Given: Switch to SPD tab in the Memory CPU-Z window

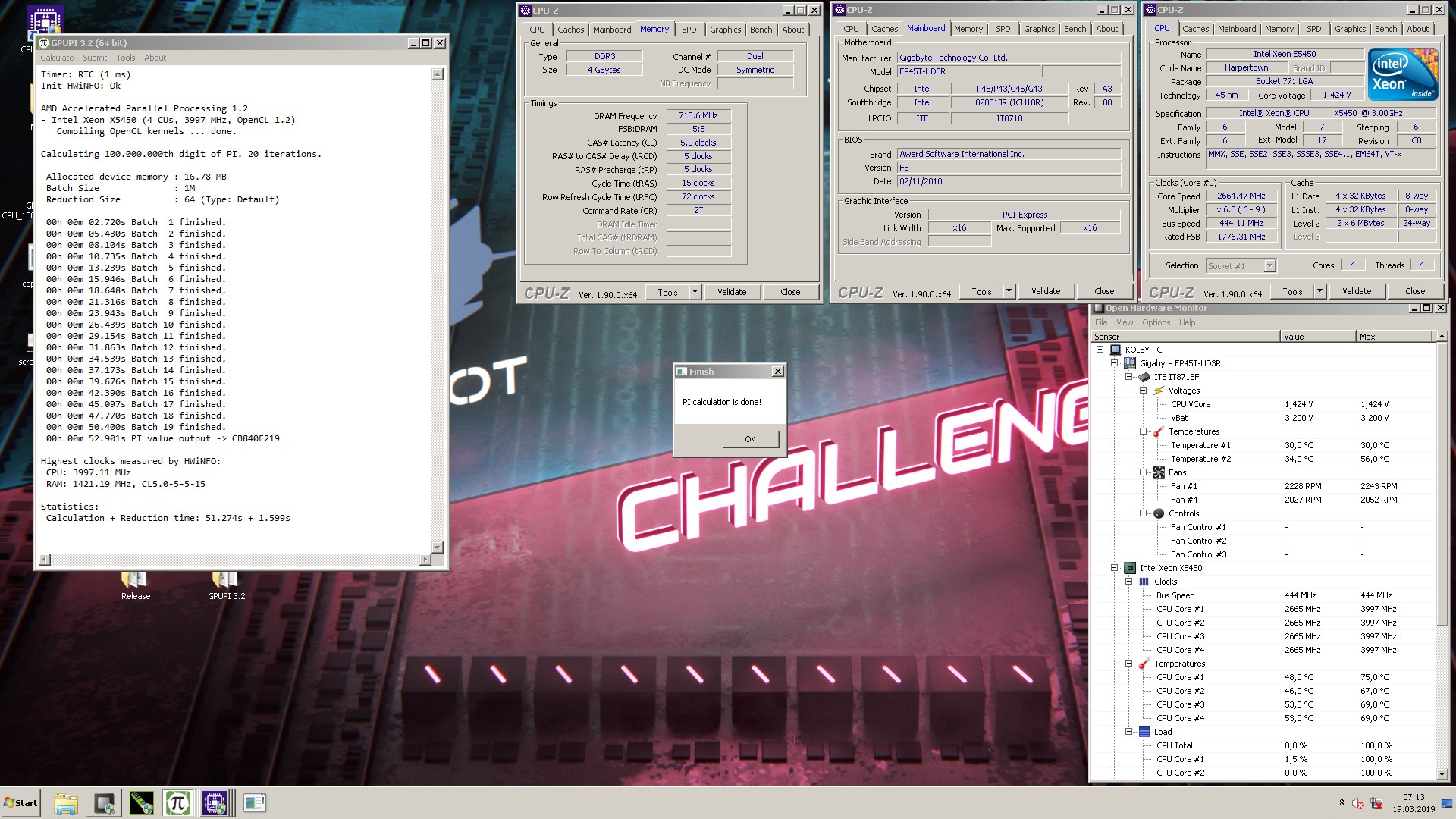Looking at the screenshot, I should (689, 30).
